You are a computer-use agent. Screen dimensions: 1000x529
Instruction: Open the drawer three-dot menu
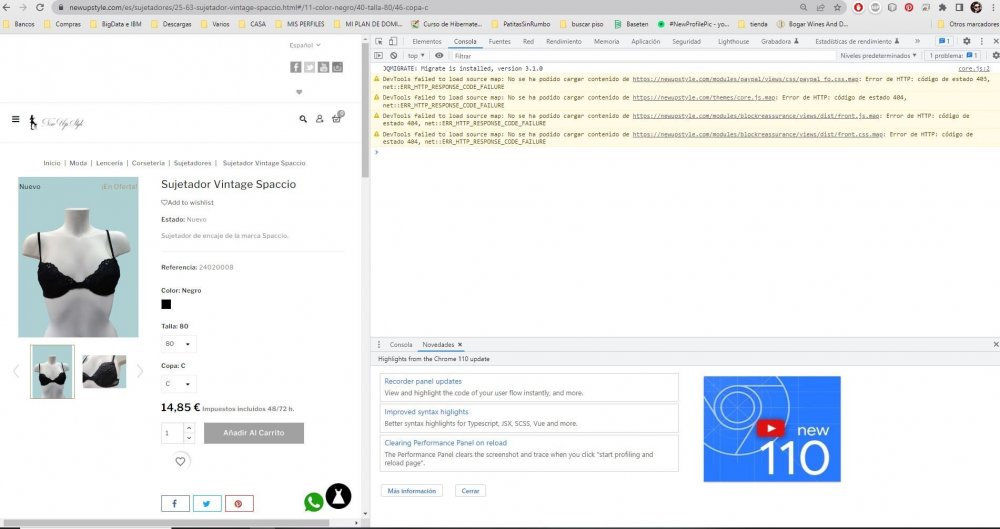(379, 345)
